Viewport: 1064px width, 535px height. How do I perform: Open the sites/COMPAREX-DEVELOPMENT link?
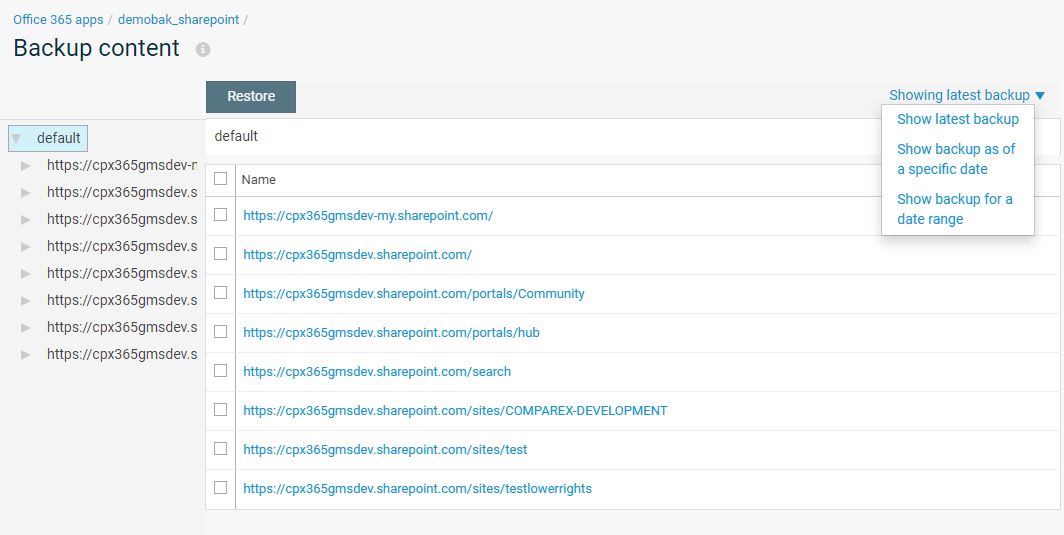(x=455, y=411)
